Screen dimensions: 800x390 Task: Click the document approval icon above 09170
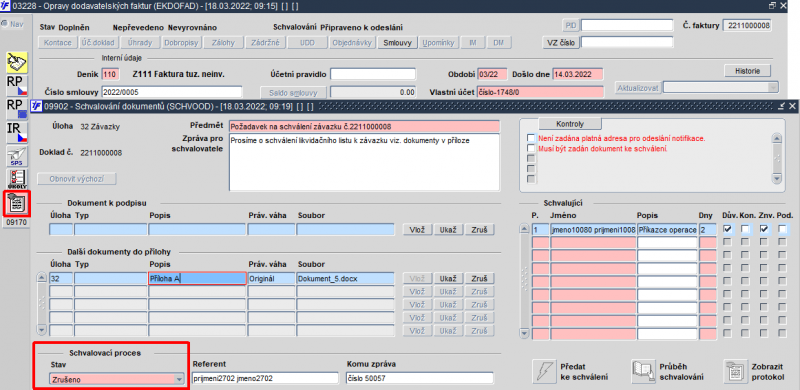coord(17,203)
